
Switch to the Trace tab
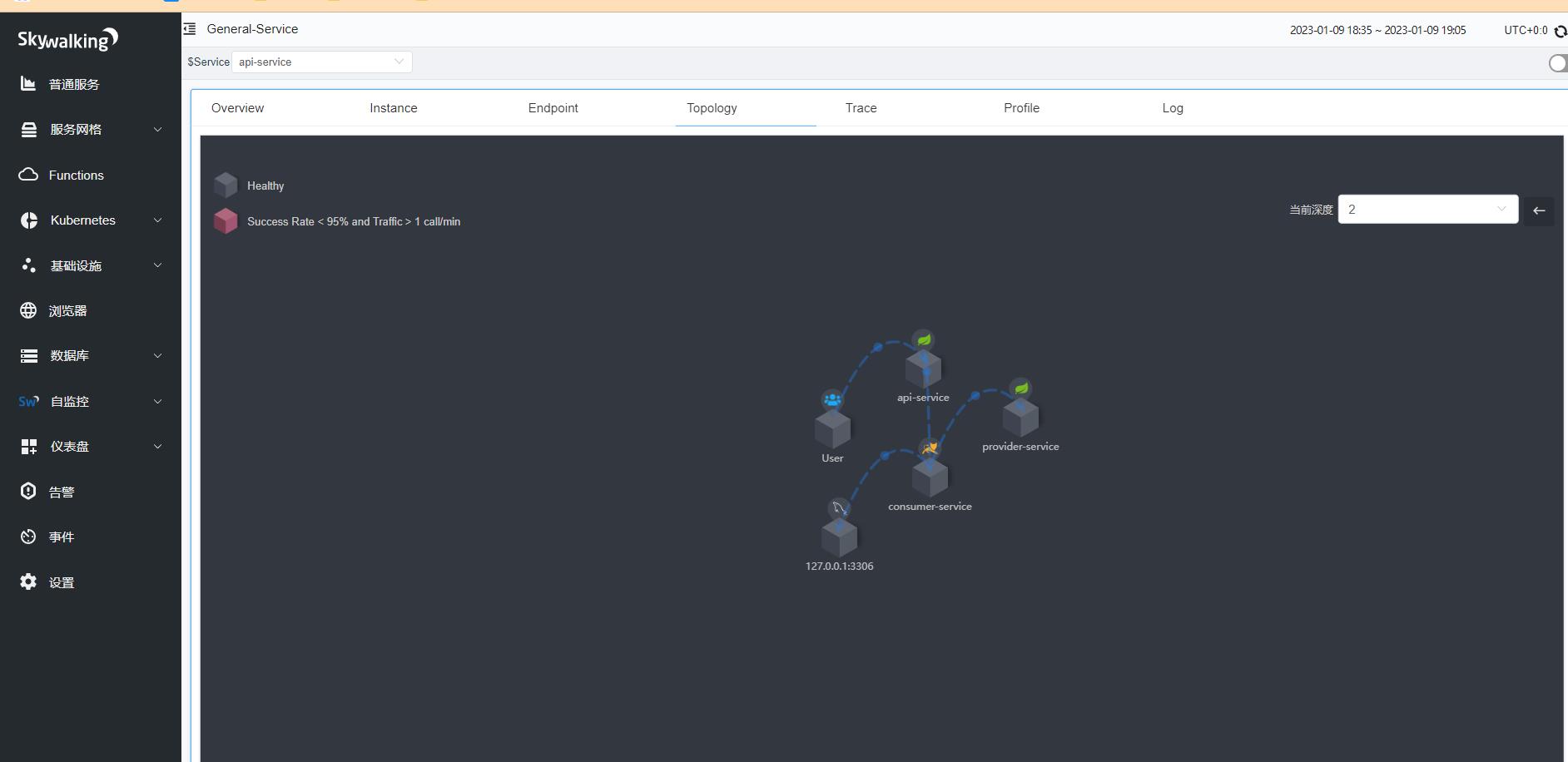pyautogui.click(x=861, y=108)
